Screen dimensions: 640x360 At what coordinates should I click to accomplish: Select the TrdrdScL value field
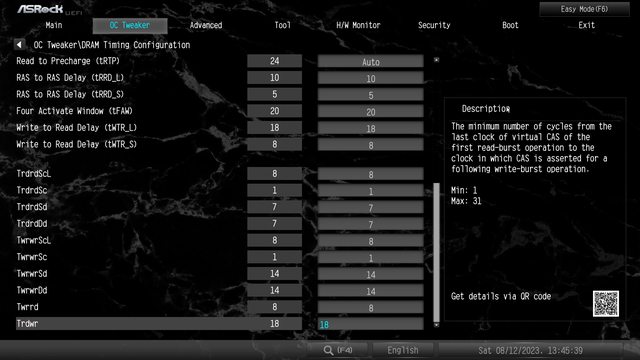371,174
